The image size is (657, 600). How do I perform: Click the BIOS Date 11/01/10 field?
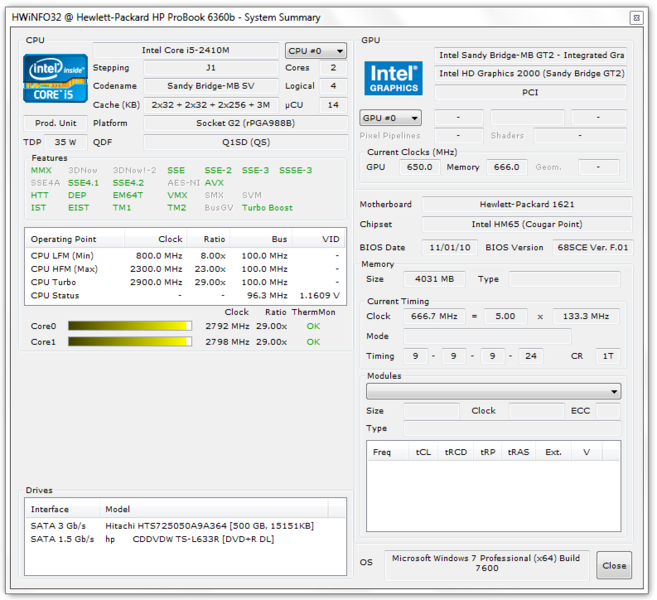[450, 248]
